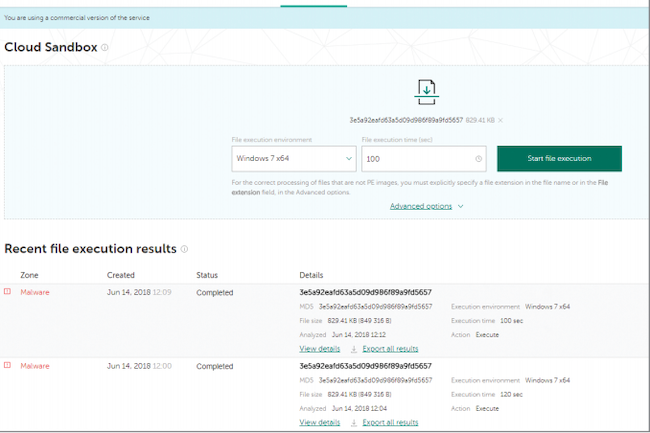Expand the Advanced options link
The image size is (650, 433).
click(427, 206)
